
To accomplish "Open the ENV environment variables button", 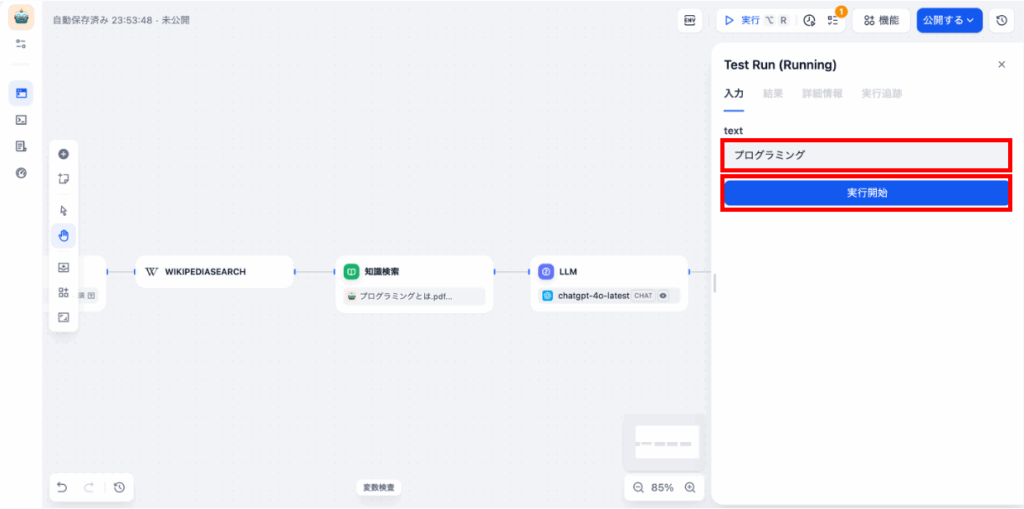I will 690,20.
